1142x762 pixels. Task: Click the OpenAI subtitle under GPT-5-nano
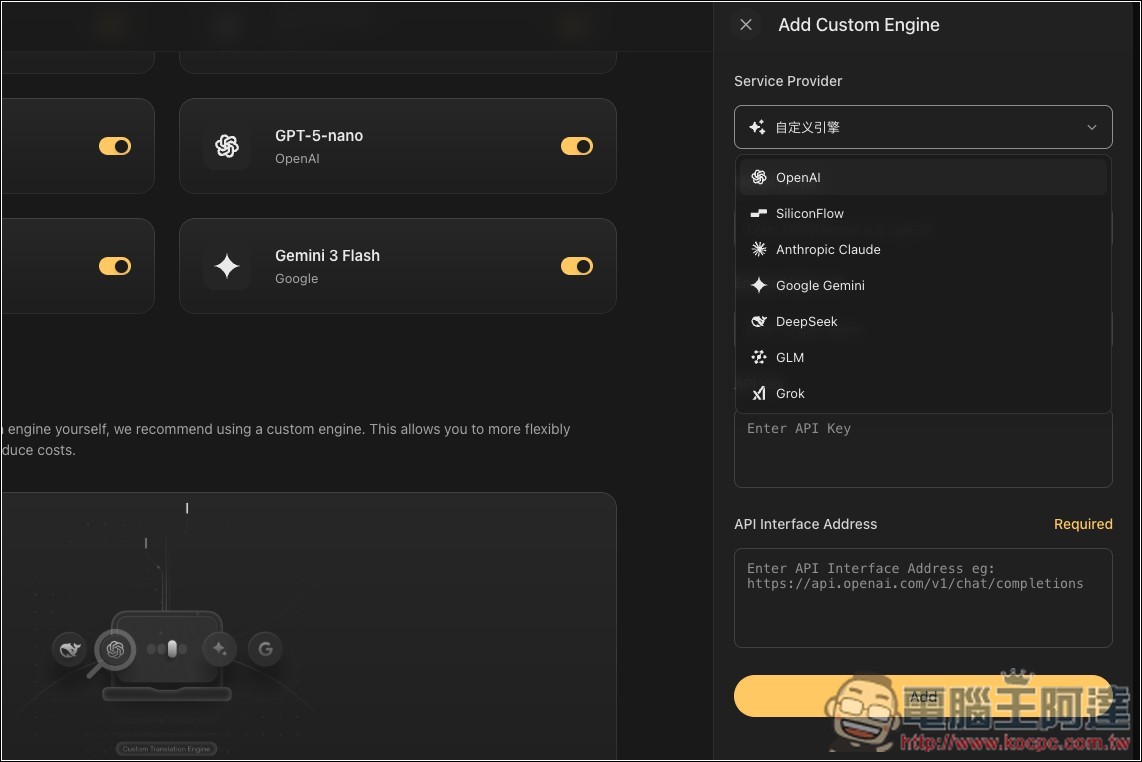(x=297, y=159)
